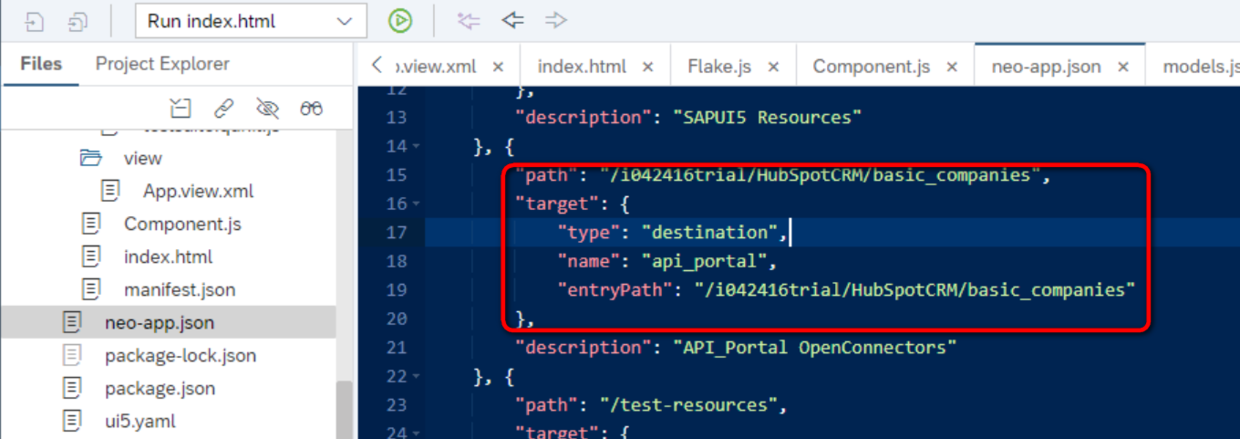The width and height of the screenshot is (1240, 439).
Task: Switch to the Files tab
Action: tap(41, 64)
